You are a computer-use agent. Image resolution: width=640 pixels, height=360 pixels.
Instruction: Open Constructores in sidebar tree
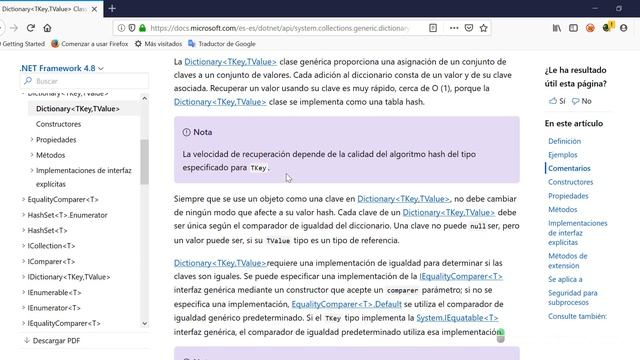pyautogui.click(x=58, y=124)
